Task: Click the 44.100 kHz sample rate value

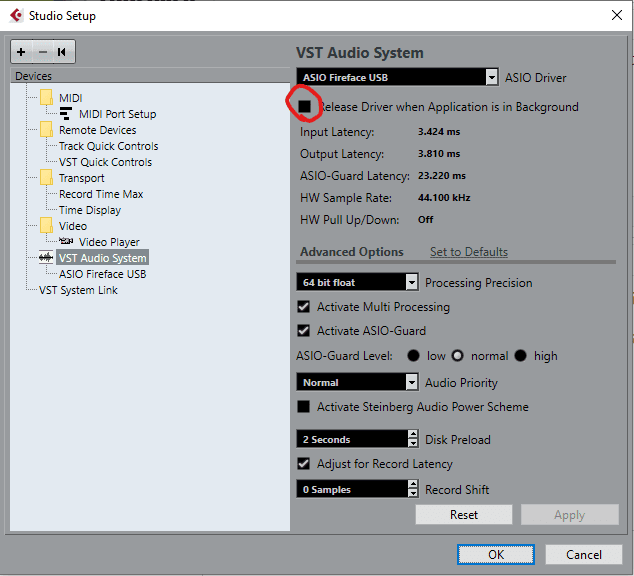Action: pos(444,198)
